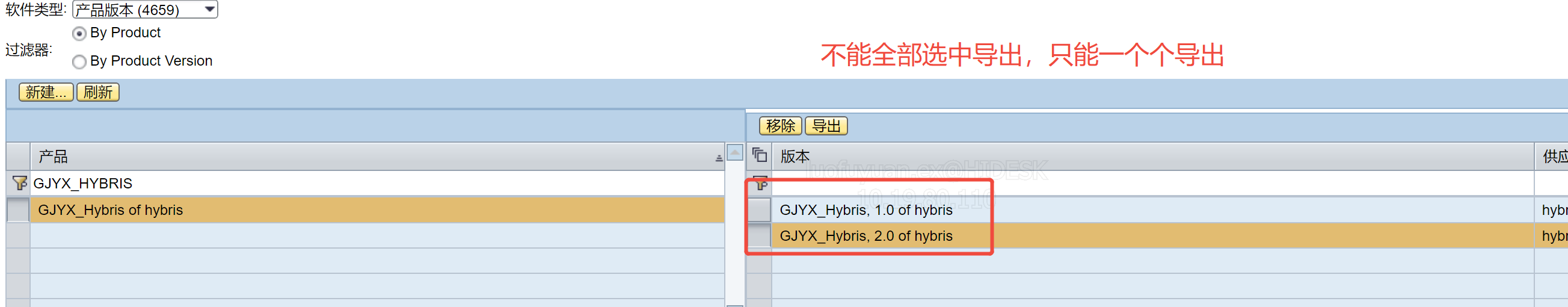Select the GJYX_Hybris, 2.0 of hybris row
The width and height of the screenshot is (1568, 307).
(1153, 235)
